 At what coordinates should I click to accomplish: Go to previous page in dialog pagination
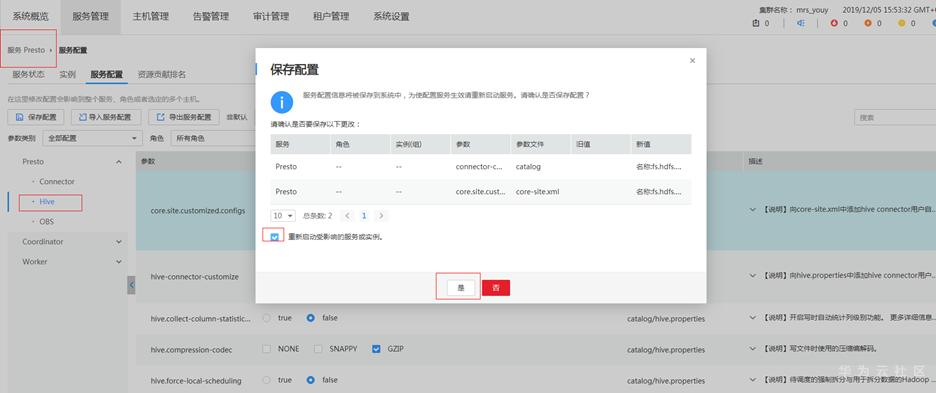point(348,216)
